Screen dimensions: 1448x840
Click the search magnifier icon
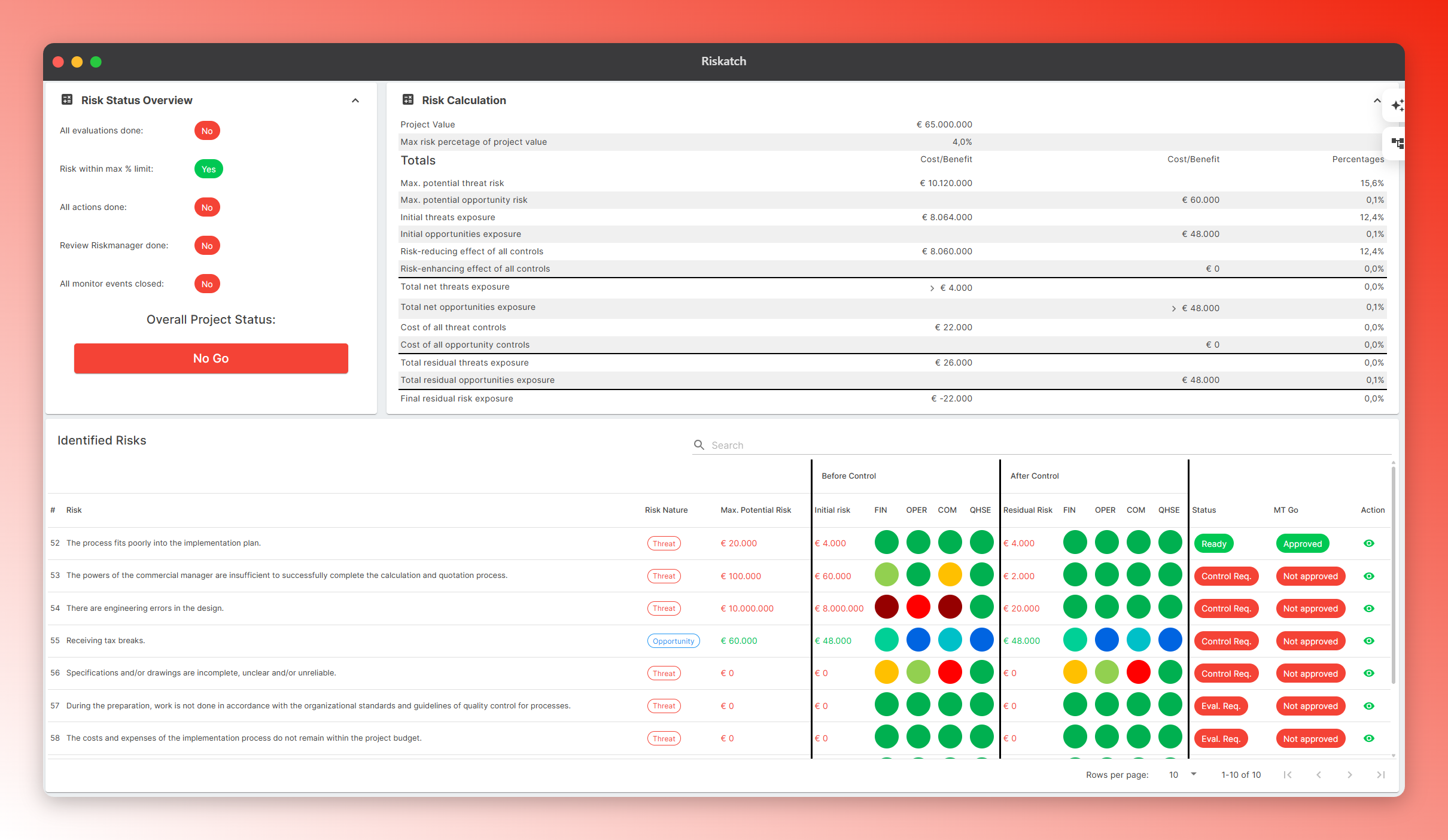699,445
